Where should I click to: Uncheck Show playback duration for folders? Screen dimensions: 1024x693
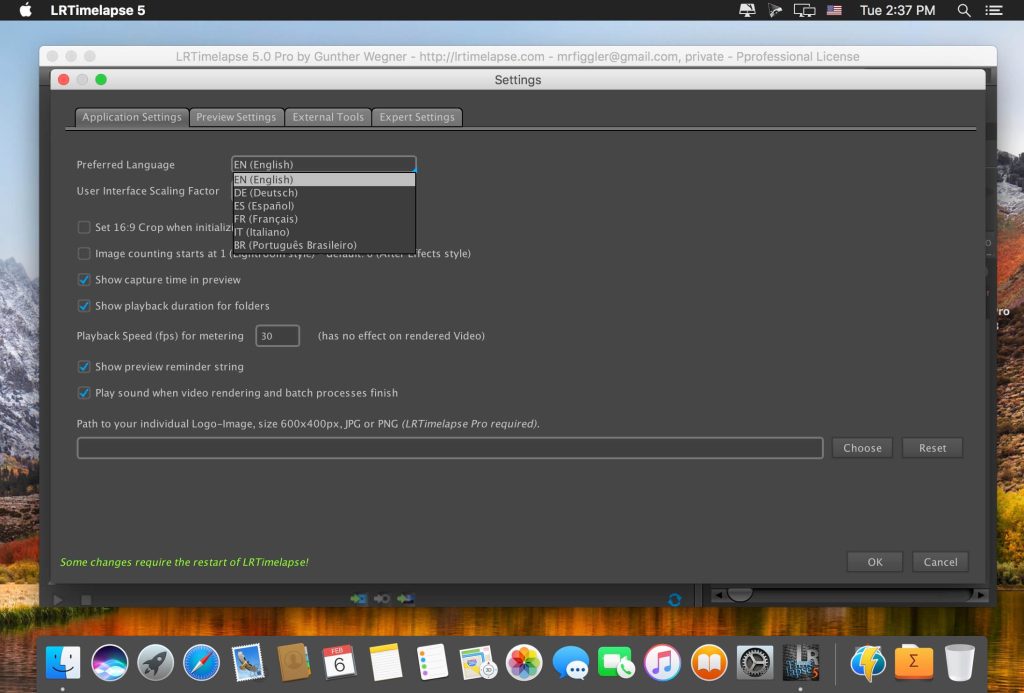coord(84,306)
